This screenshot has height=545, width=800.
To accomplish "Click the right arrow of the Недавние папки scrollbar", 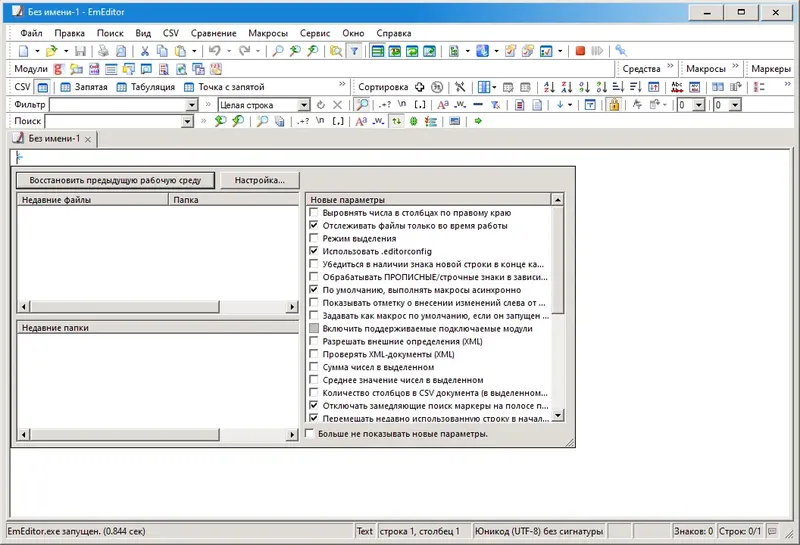I will (292, 435).
